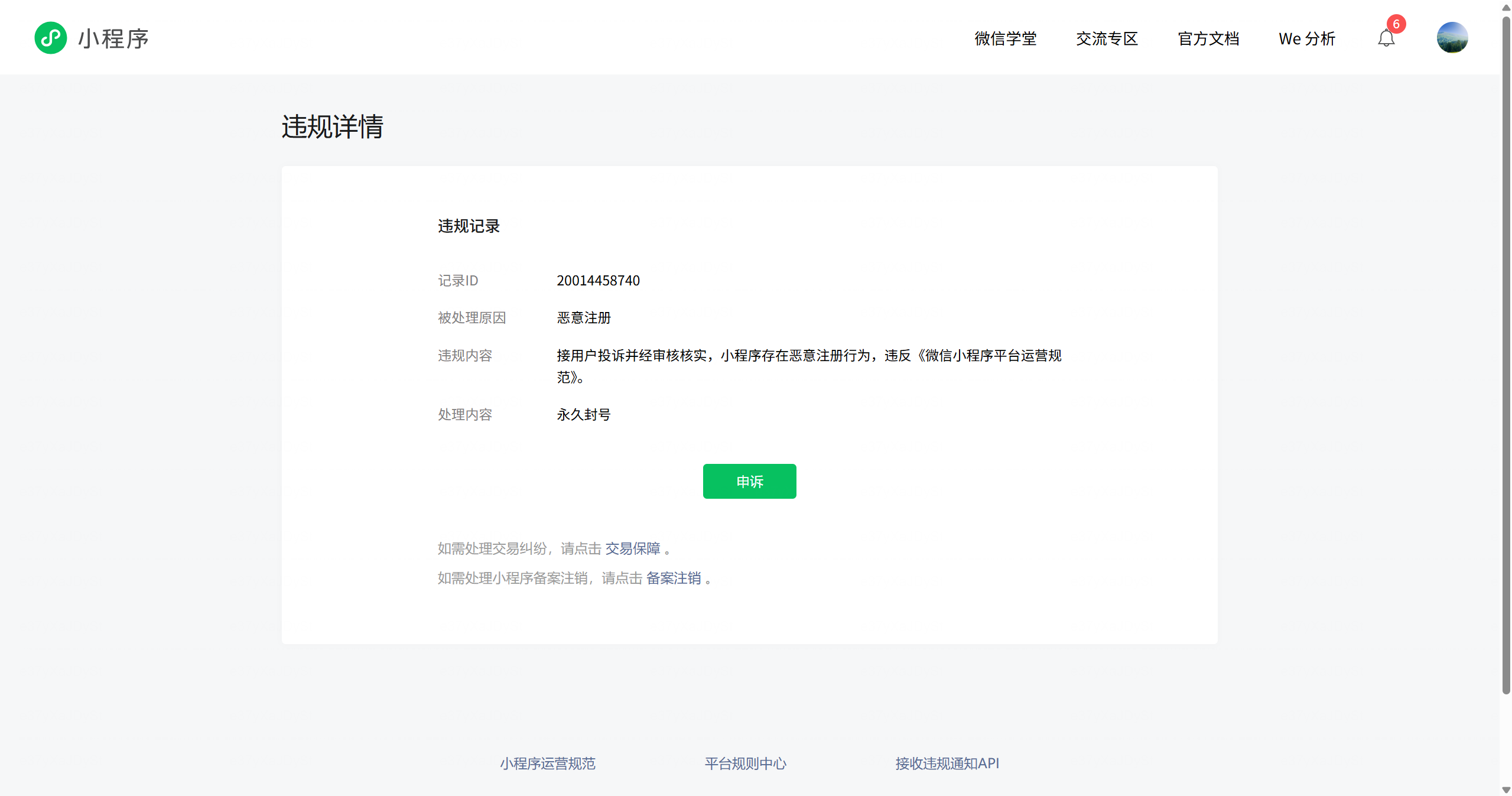The image size is (1512, 796).
Task: Open 平台规则中心 footer link
Action: [745, 763]
